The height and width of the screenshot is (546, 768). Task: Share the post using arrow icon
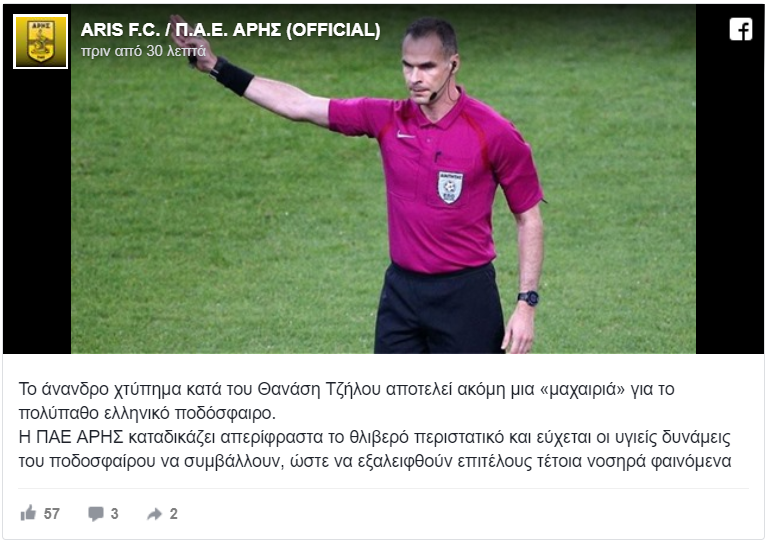click(x=154, y=514)
